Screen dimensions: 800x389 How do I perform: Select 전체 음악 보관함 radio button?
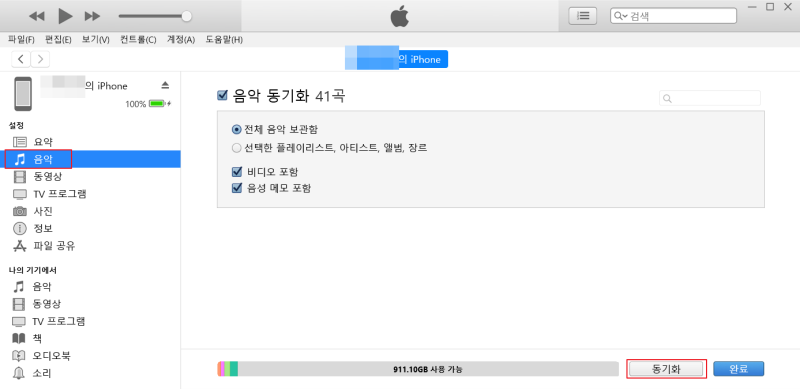(x=236, y=130)
